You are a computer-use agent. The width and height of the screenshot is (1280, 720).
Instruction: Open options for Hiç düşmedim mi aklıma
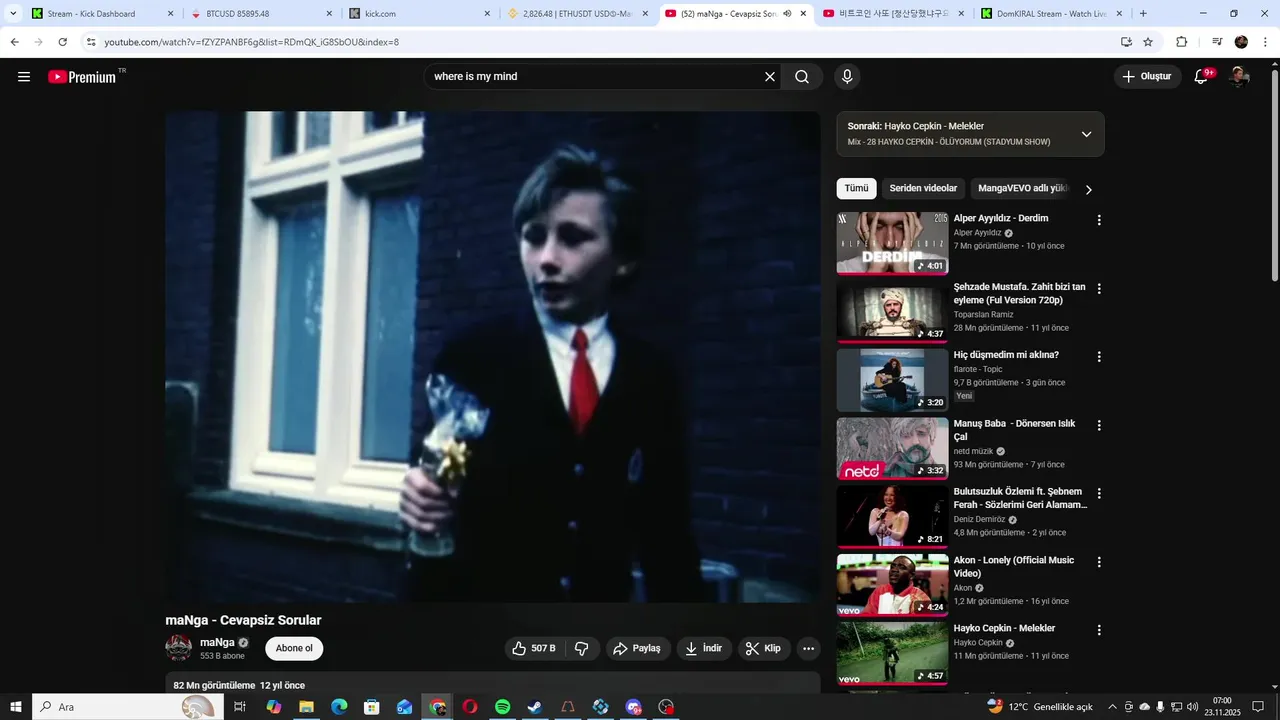(x=1099, y=357)
